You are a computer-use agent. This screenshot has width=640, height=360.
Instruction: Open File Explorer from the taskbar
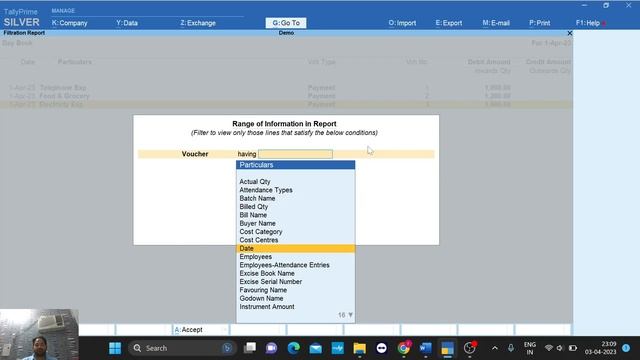360,348
